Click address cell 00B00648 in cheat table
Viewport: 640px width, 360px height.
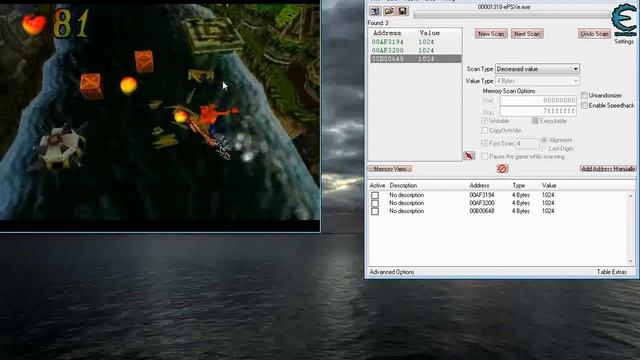click(x=482, y=211)
